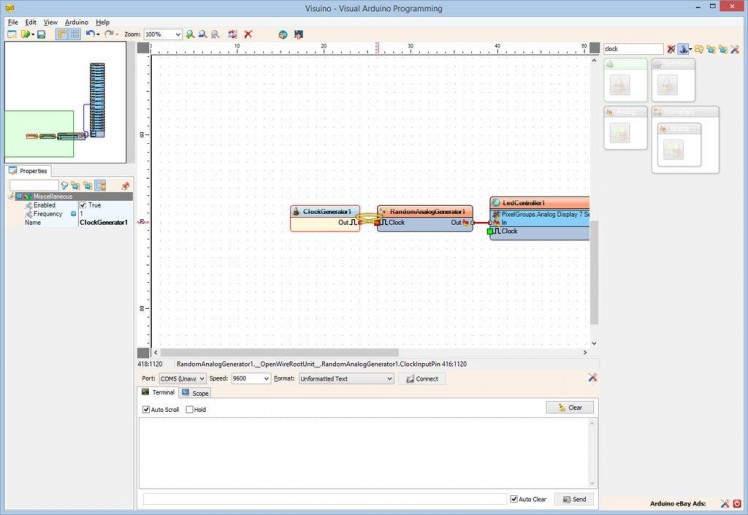Open the Arduino menu
This screenshot has width=748, height=515.
pyautogui.click(x=76, y=21)
